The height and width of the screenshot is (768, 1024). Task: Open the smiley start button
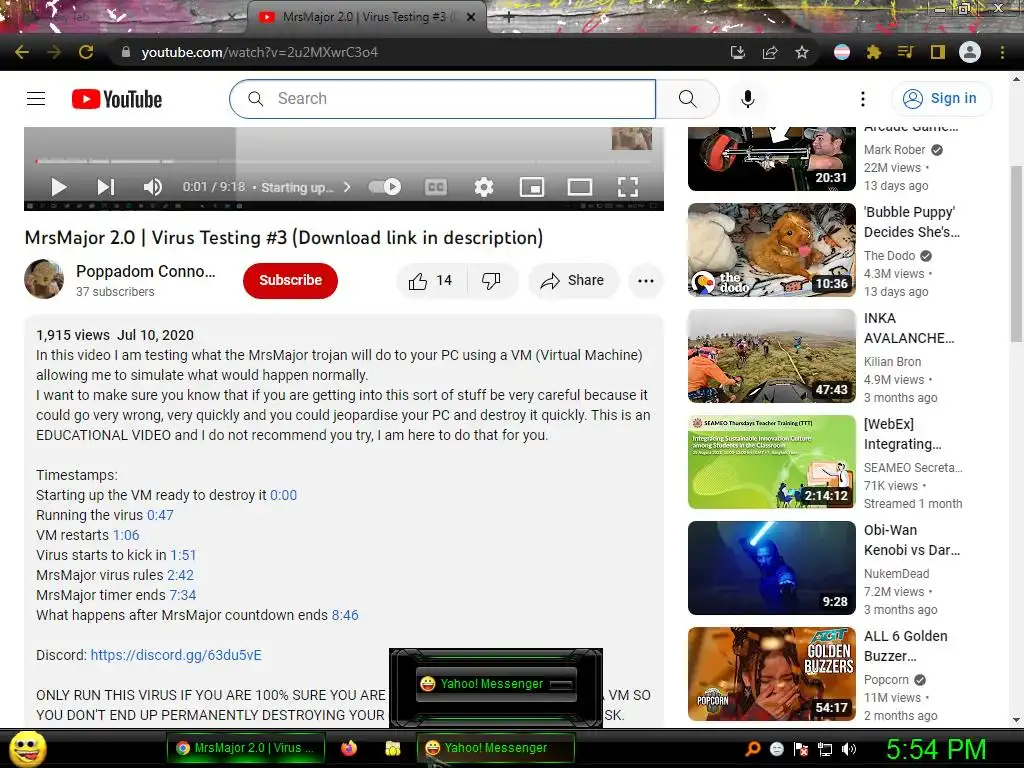(x=28, y=748)
